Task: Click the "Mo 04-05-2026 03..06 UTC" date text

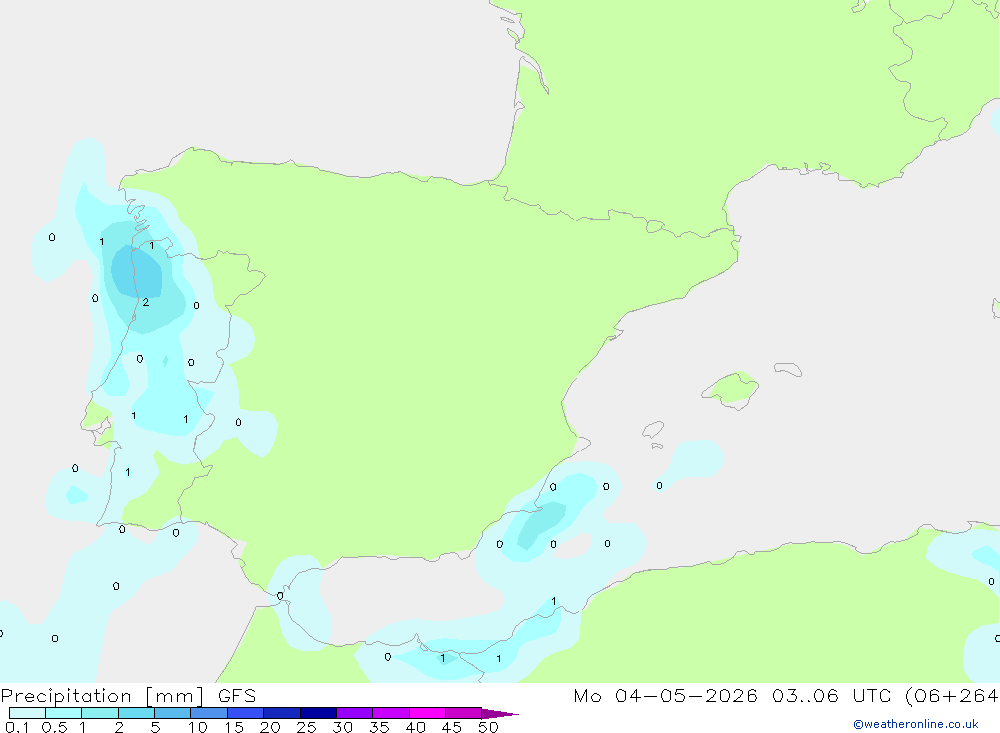Action: [x=735, y=696]
